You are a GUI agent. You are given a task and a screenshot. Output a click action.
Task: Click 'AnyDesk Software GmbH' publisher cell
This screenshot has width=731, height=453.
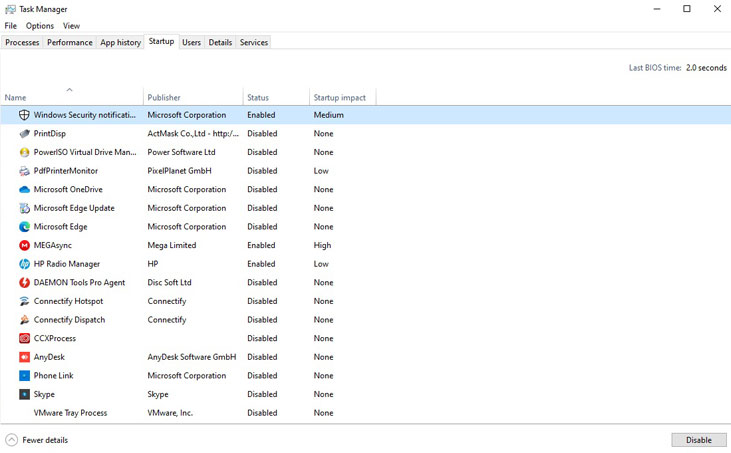click(192, 357)
